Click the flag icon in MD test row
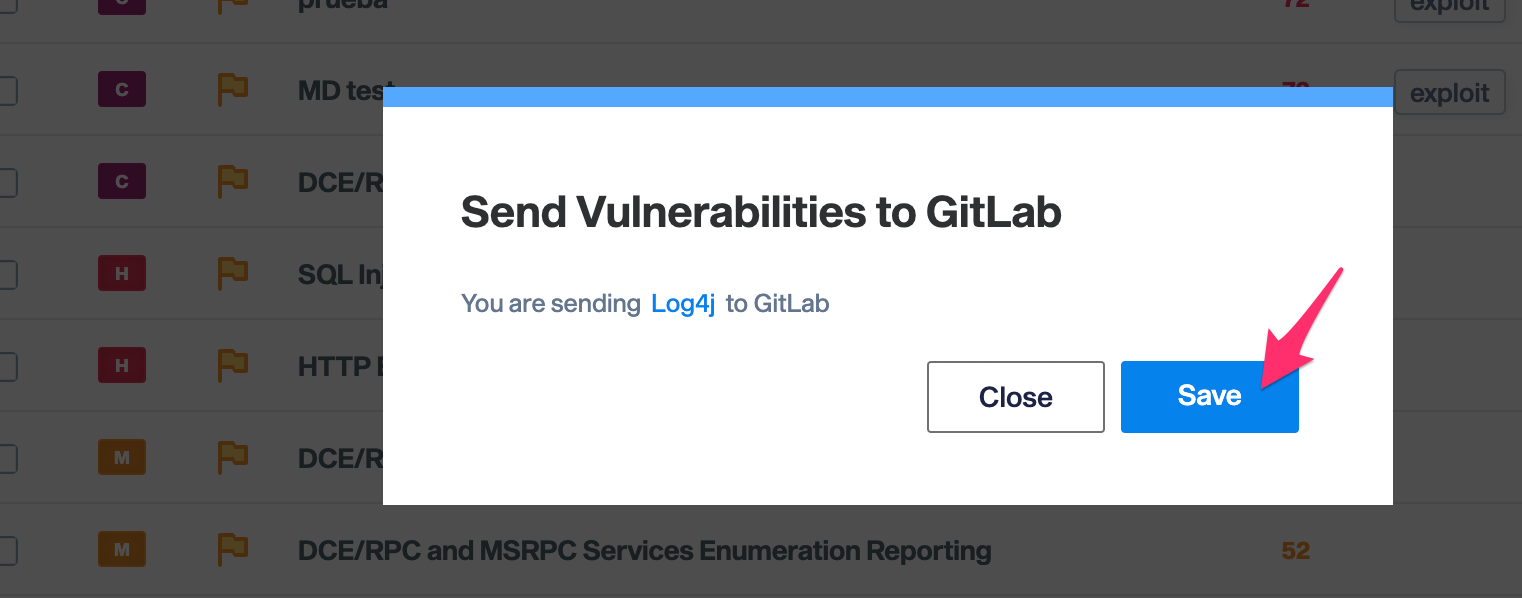Image resolution: width=1522 pixels, height=598 pixels. coord(233,90)
